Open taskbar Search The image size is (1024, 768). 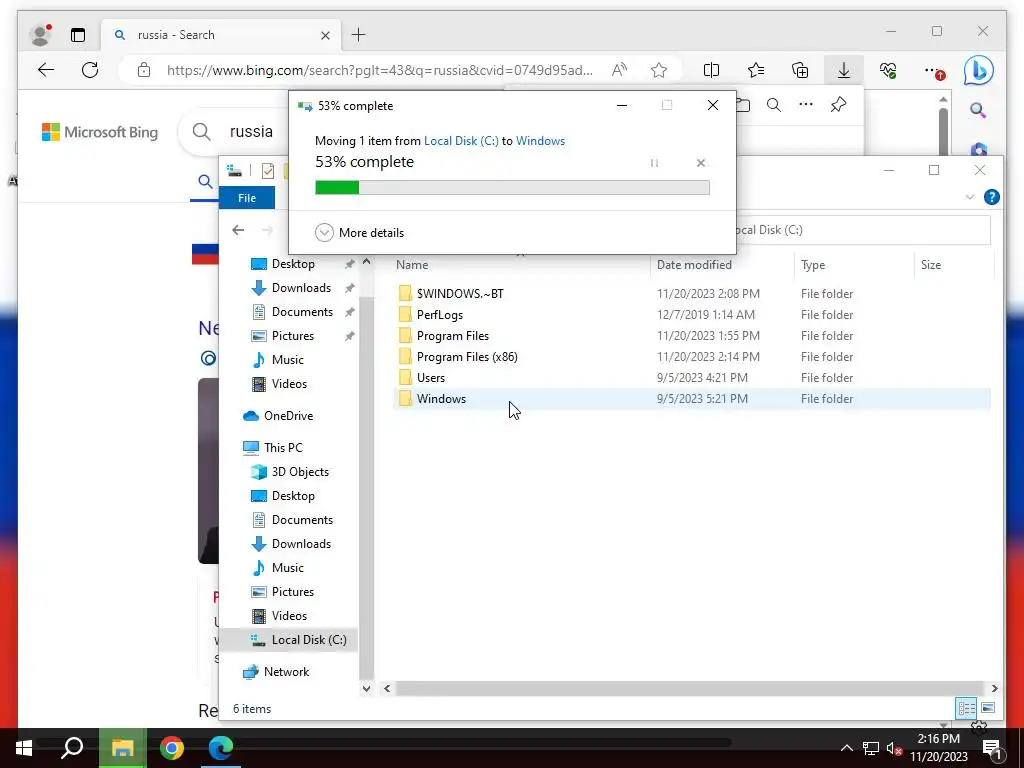(x=72, y=748)
